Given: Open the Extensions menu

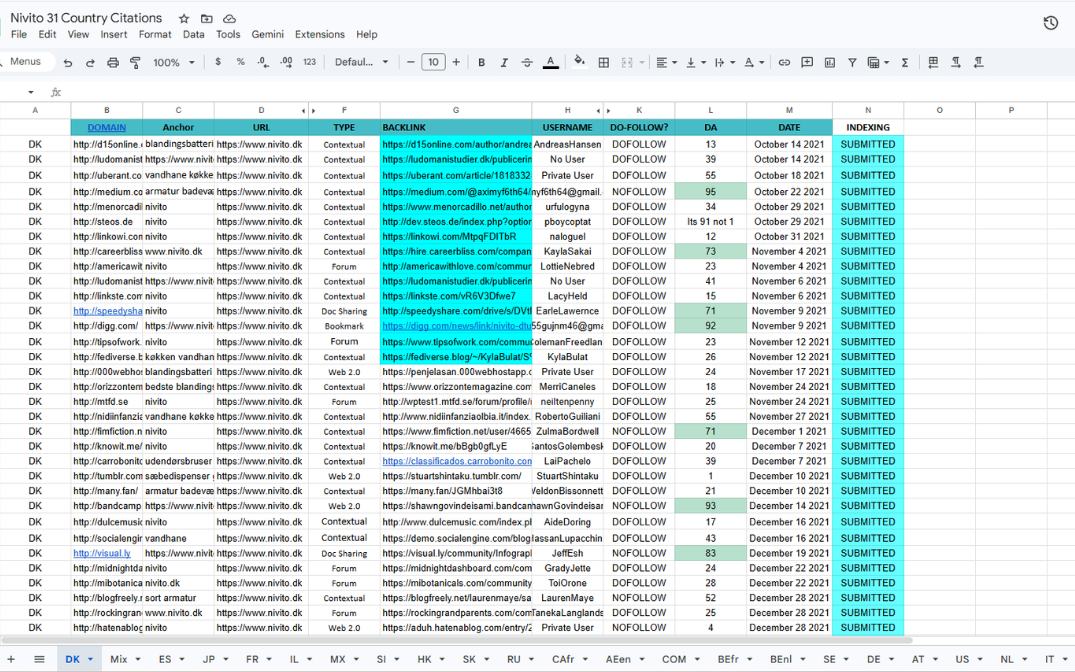Looking at the screenshot, I should [x=319, y=34].
